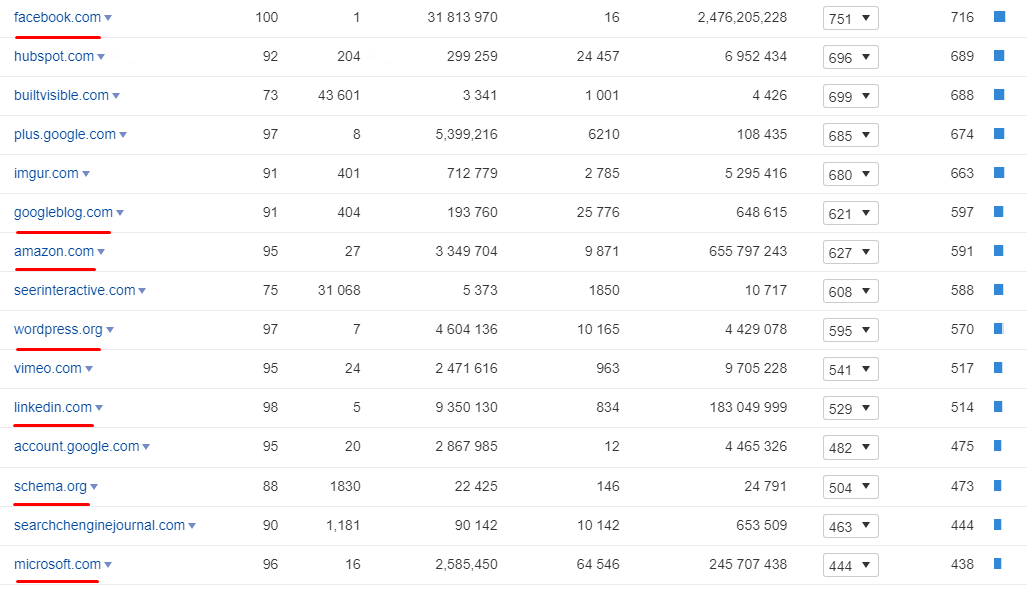
Task: Open the googleblog.com link
Action: (63, 212)
